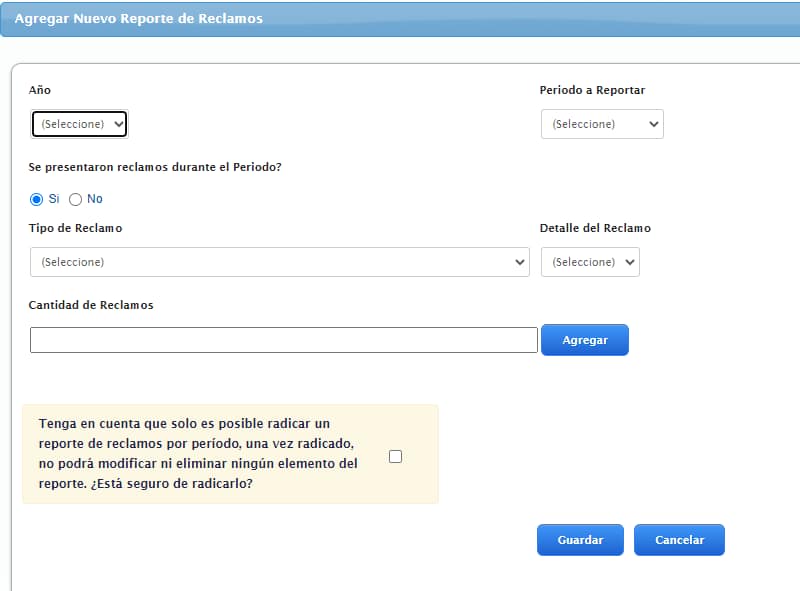Open the Año dropdown
The width and height of the screenshot is (800, 591).
(80, 124)
